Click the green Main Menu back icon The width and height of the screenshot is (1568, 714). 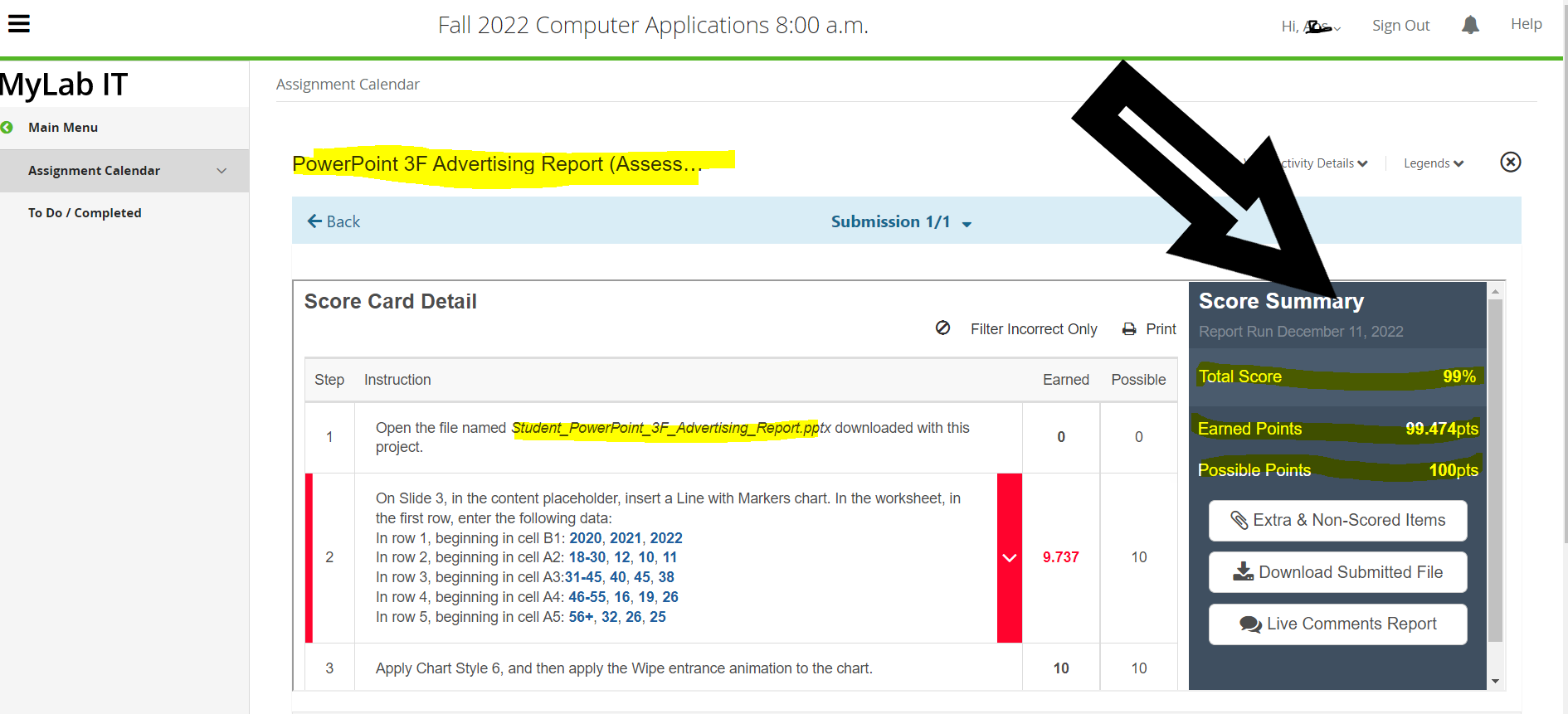[7, 128]
